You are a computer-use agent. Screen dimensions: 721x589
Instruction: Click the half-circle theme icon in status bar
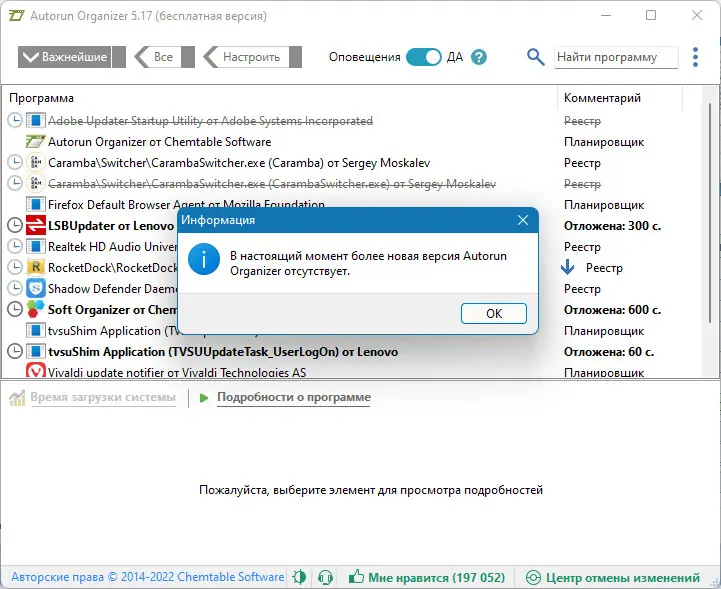coord(299,577)
